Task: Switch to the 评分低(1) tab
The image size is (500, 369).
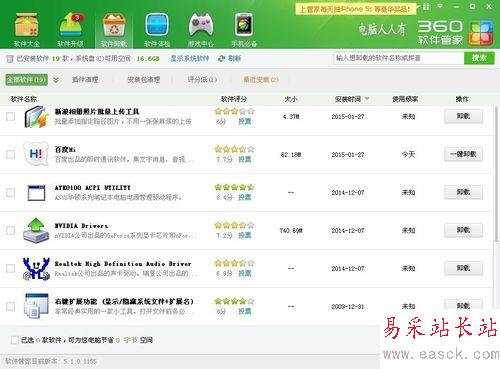Action: [202, 80]
